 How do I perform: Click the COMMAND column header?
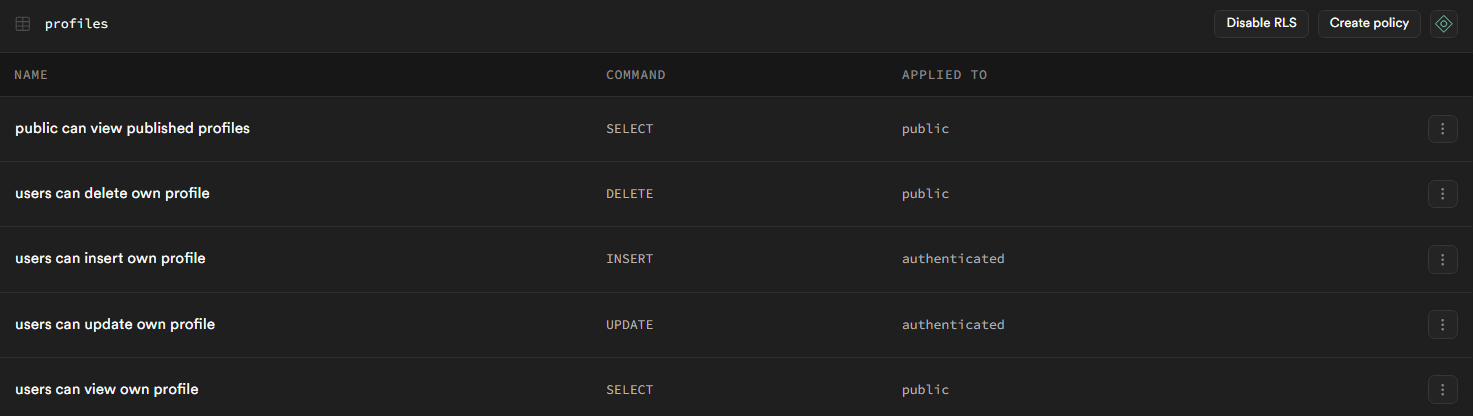click(x=636, y=75)
